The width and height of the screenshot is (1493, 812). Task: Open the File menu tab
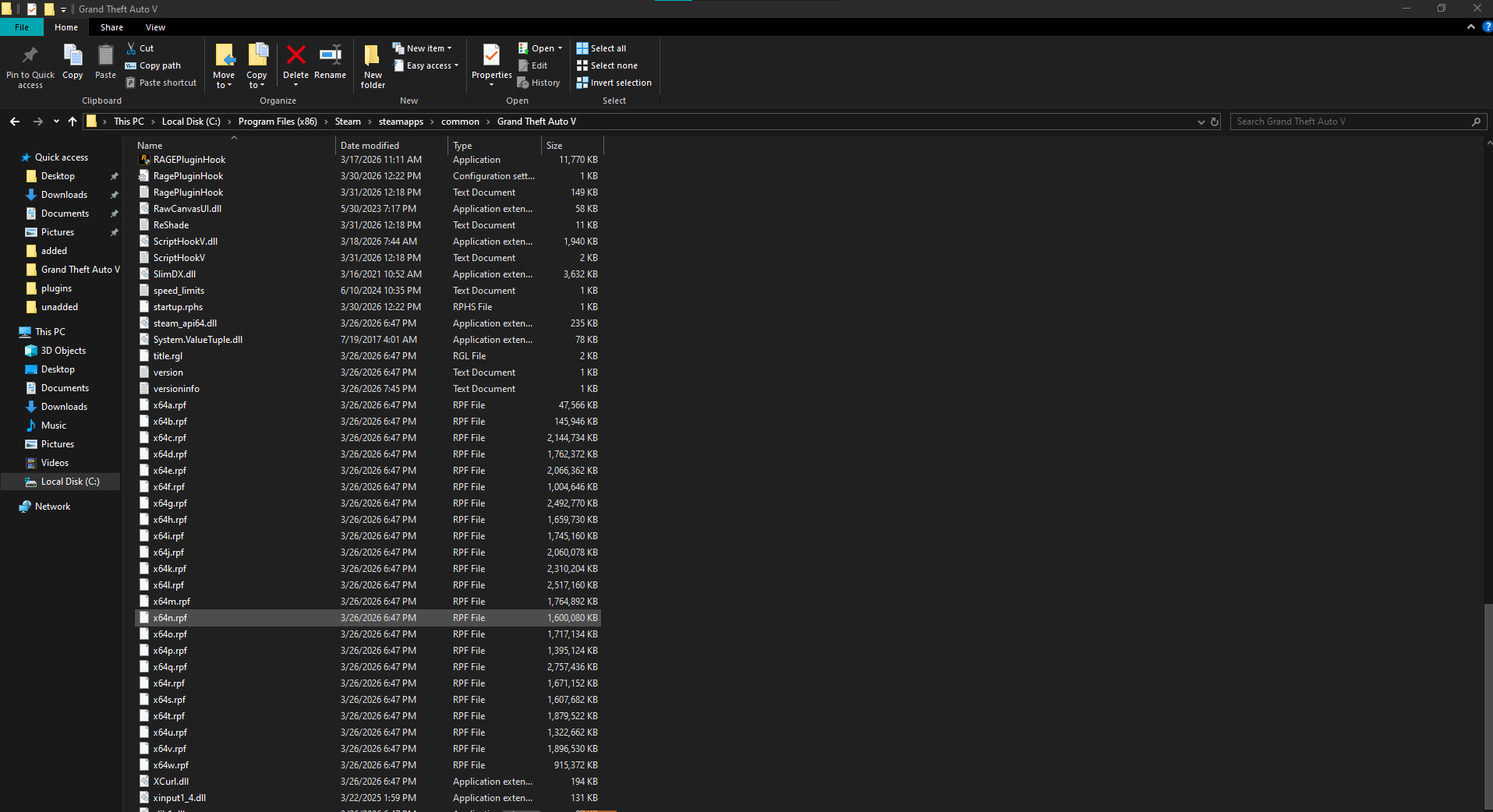[22, 27]
